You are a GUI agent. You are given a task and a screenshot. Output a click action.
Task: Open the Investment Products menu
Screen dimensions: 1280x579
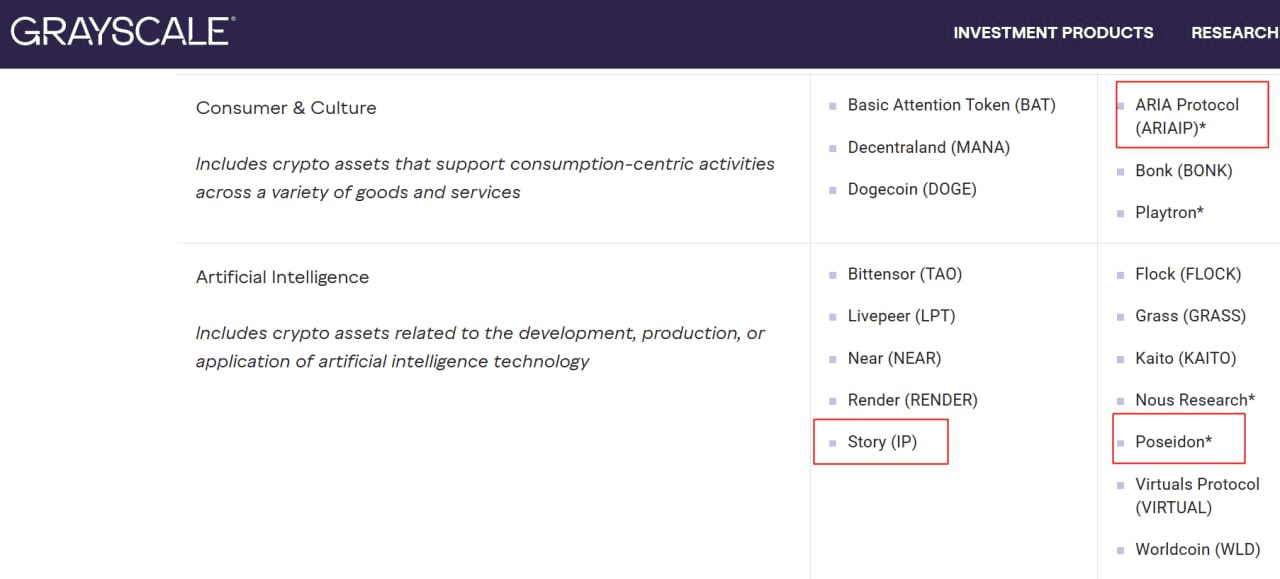click(x=1053, y=33)
